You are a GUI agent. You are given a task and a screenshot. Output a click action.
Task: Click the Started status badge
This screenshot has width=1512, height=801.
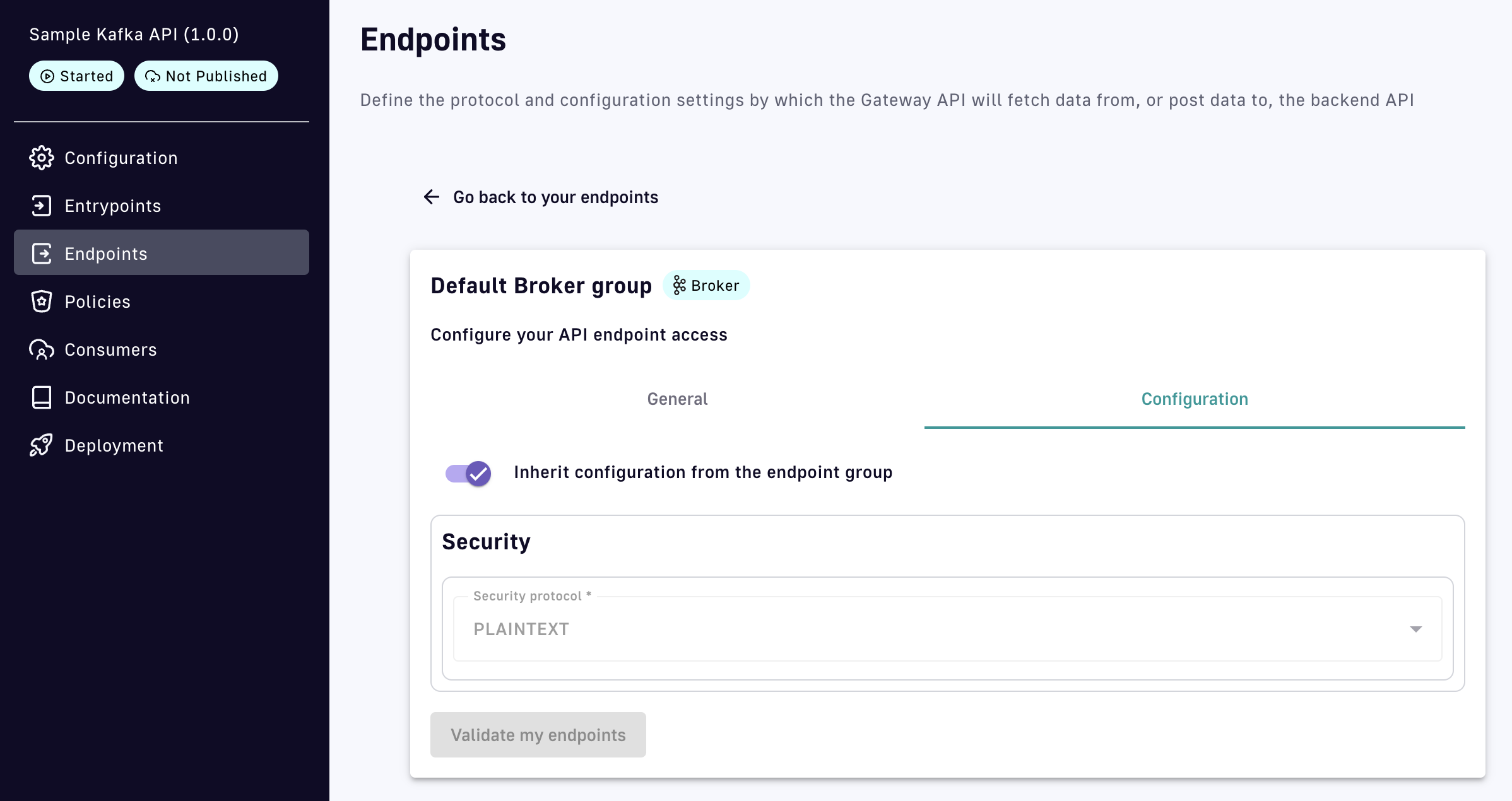coord(76,76)
